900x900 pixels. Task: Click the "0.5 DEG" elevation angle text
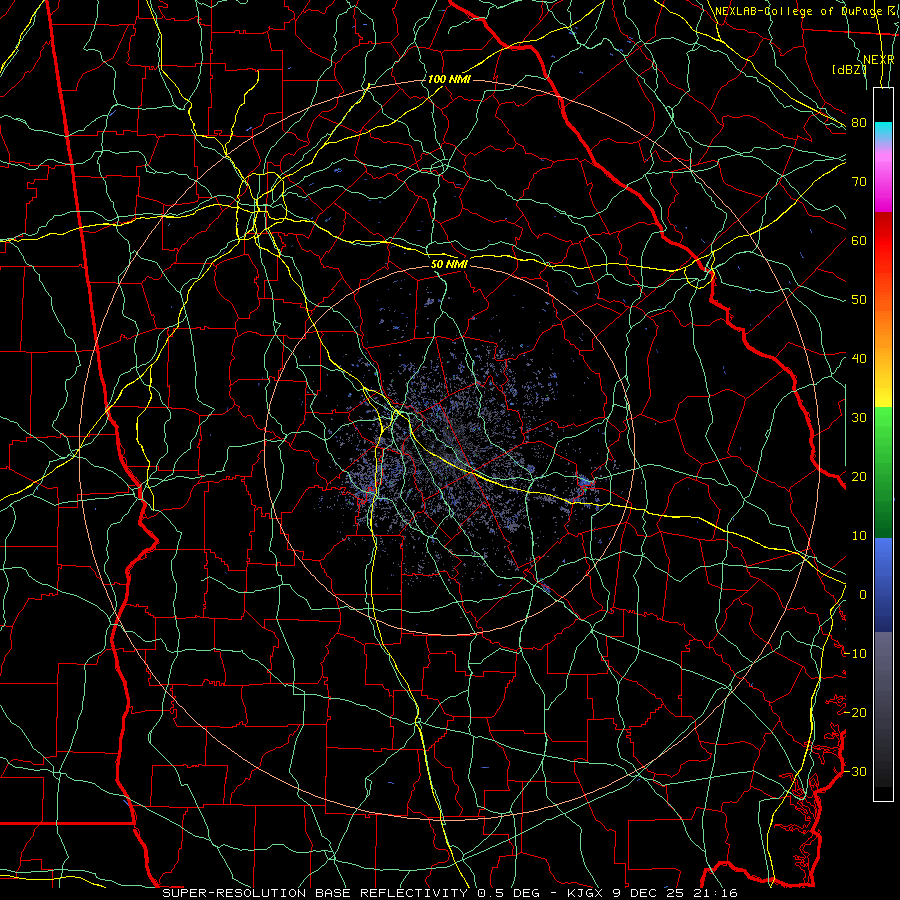pyautogui.click(x=508, y=893)
